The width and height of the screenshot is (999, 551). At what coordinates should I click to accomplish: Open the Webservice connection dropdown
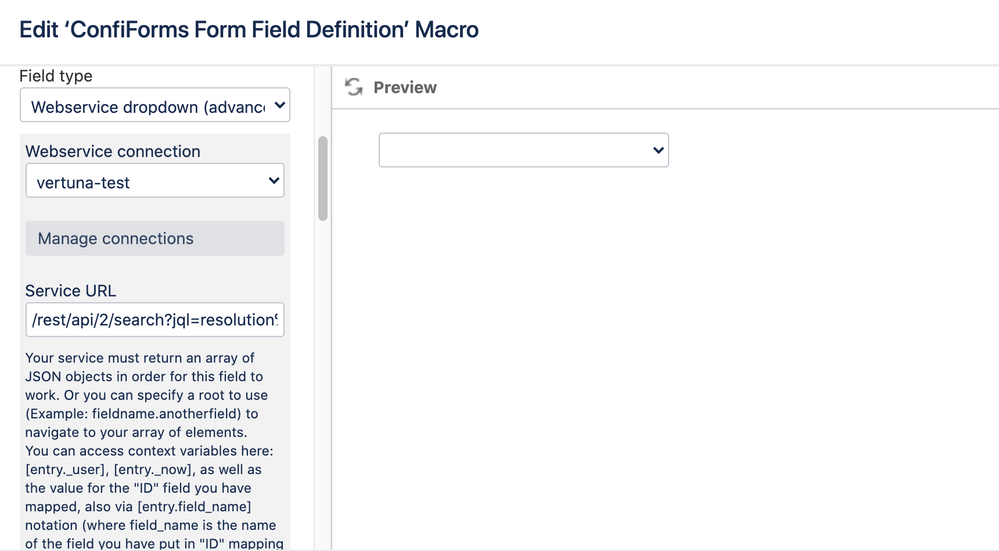tap(155, 181)
